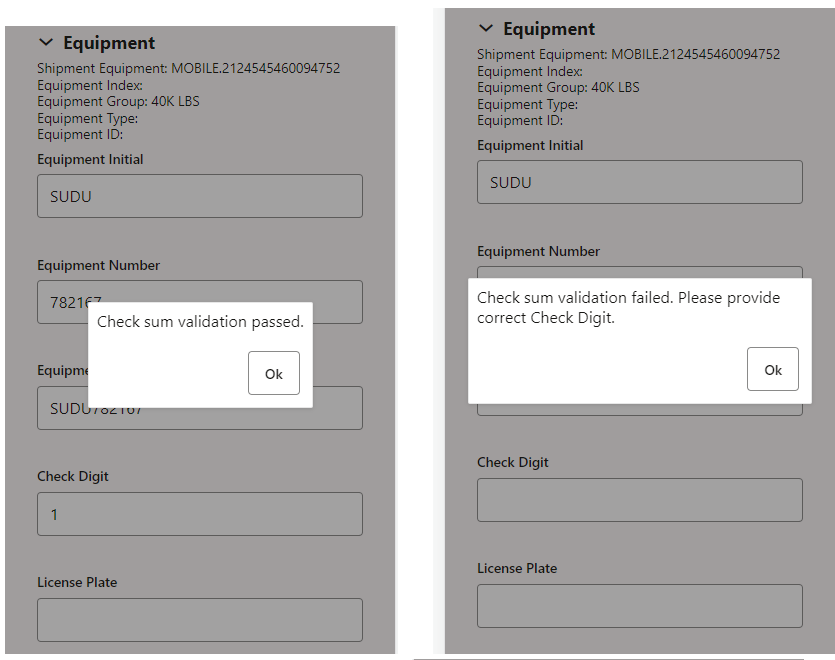This screenshot has height=660, width=835.
Task: Focus License Plate field in left panel
Action: (x=199, y=620)
